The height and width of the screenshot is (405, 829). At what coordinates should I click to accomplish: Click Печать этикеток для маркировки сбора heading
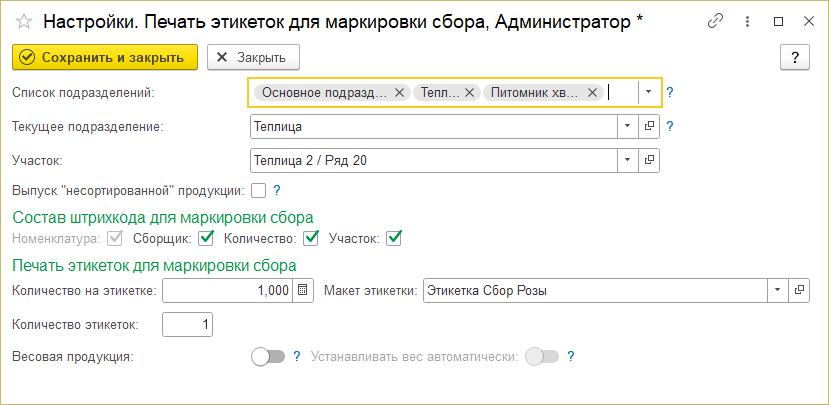click(x=154, y=265)
